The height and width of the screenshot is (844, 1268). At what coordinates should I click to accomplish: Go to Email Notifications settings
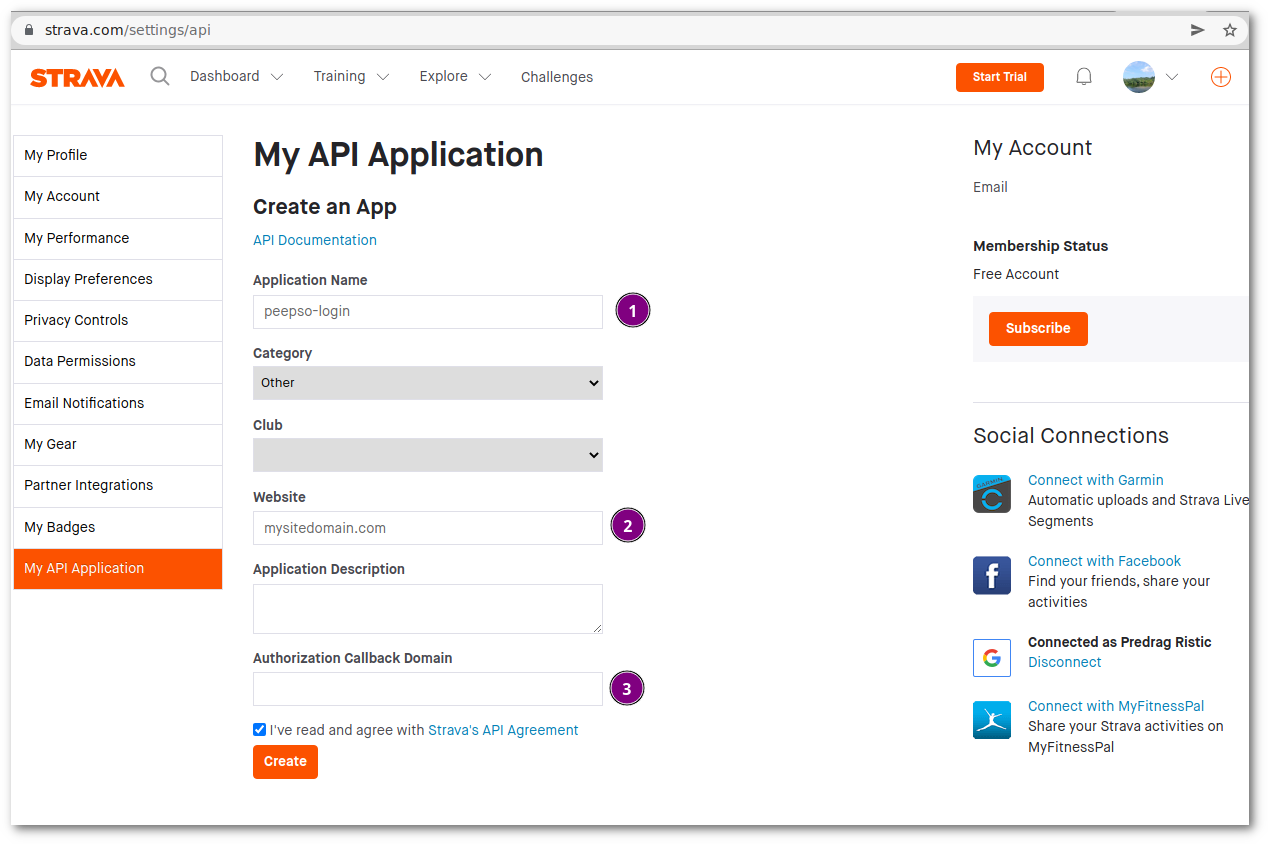(x=118, y=404)
